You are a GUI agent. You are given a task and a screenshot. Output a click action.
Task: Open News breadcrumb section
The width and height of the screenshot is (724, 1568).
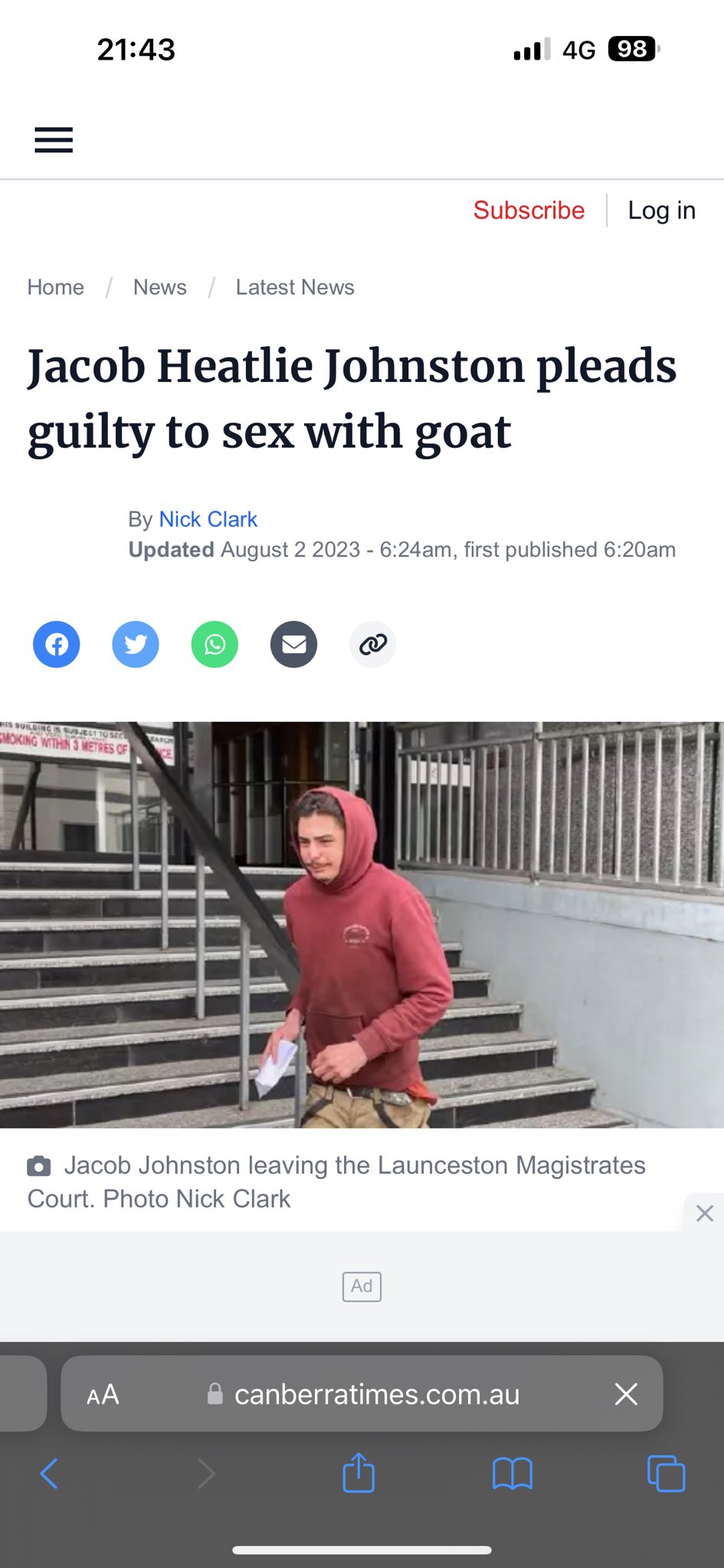coord(160,287)
